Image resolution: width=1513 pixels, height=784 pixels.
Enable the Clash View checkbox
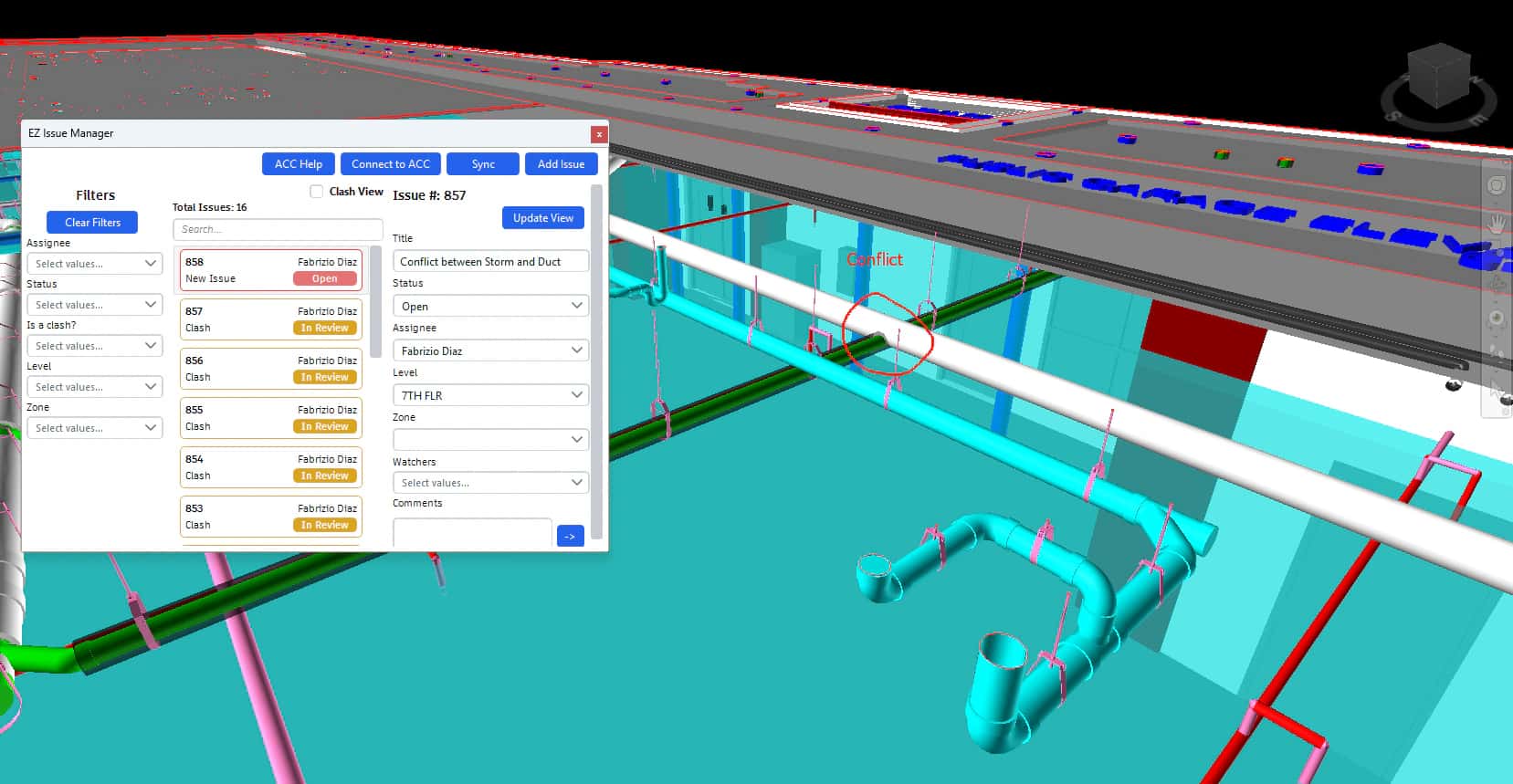click(x=316, y=192)
